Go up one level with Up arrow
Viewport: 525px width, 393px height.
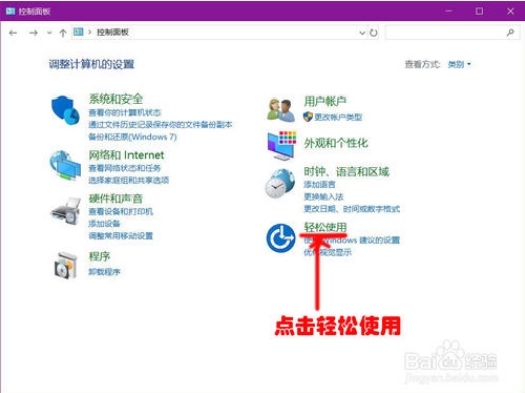63,33
